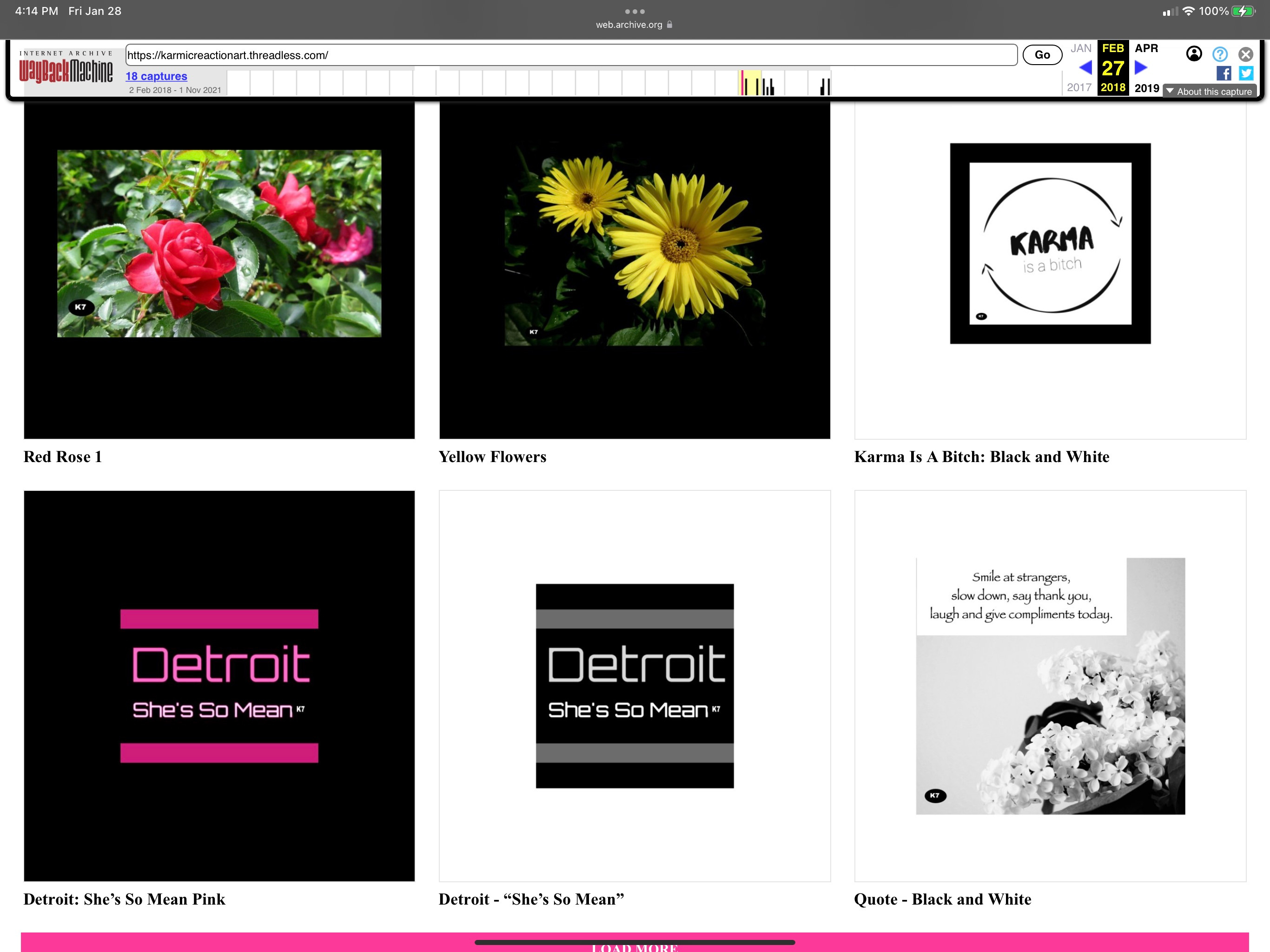
Task: Go to previous capture arrow
Action: coord(1085,68)
